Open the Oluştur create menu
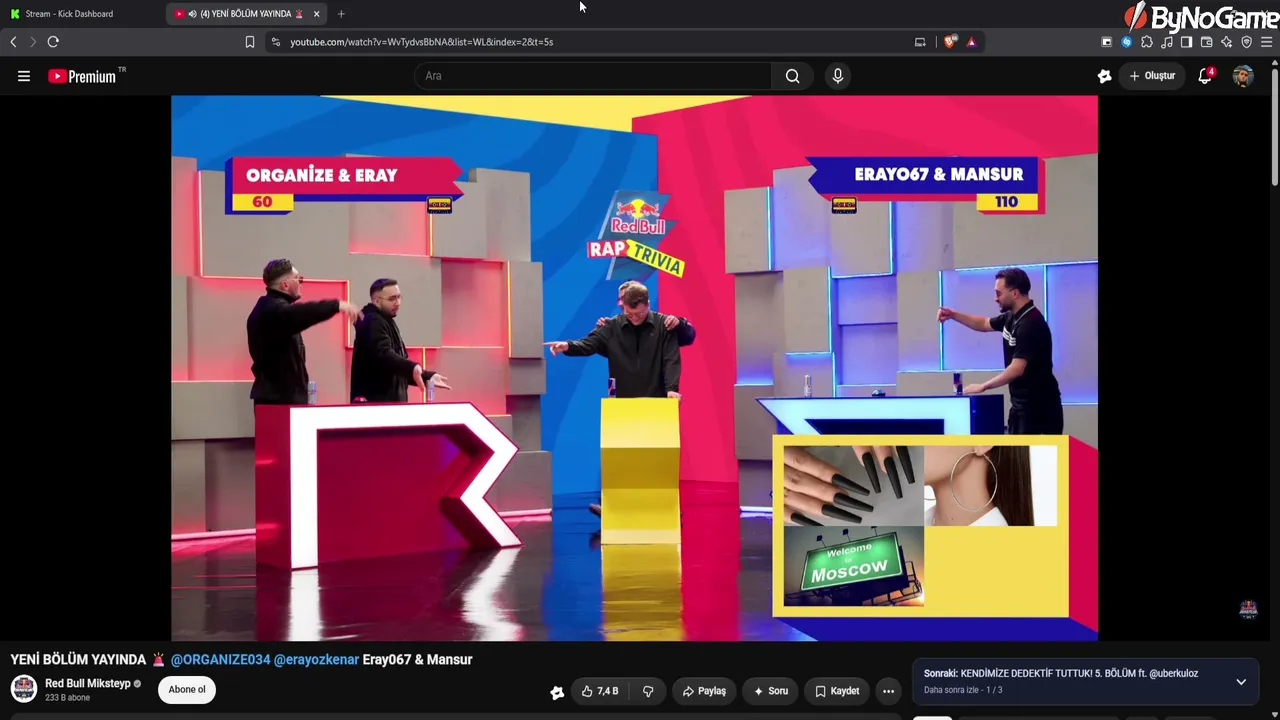The image size is (1280, 720). click(1152, 76)
